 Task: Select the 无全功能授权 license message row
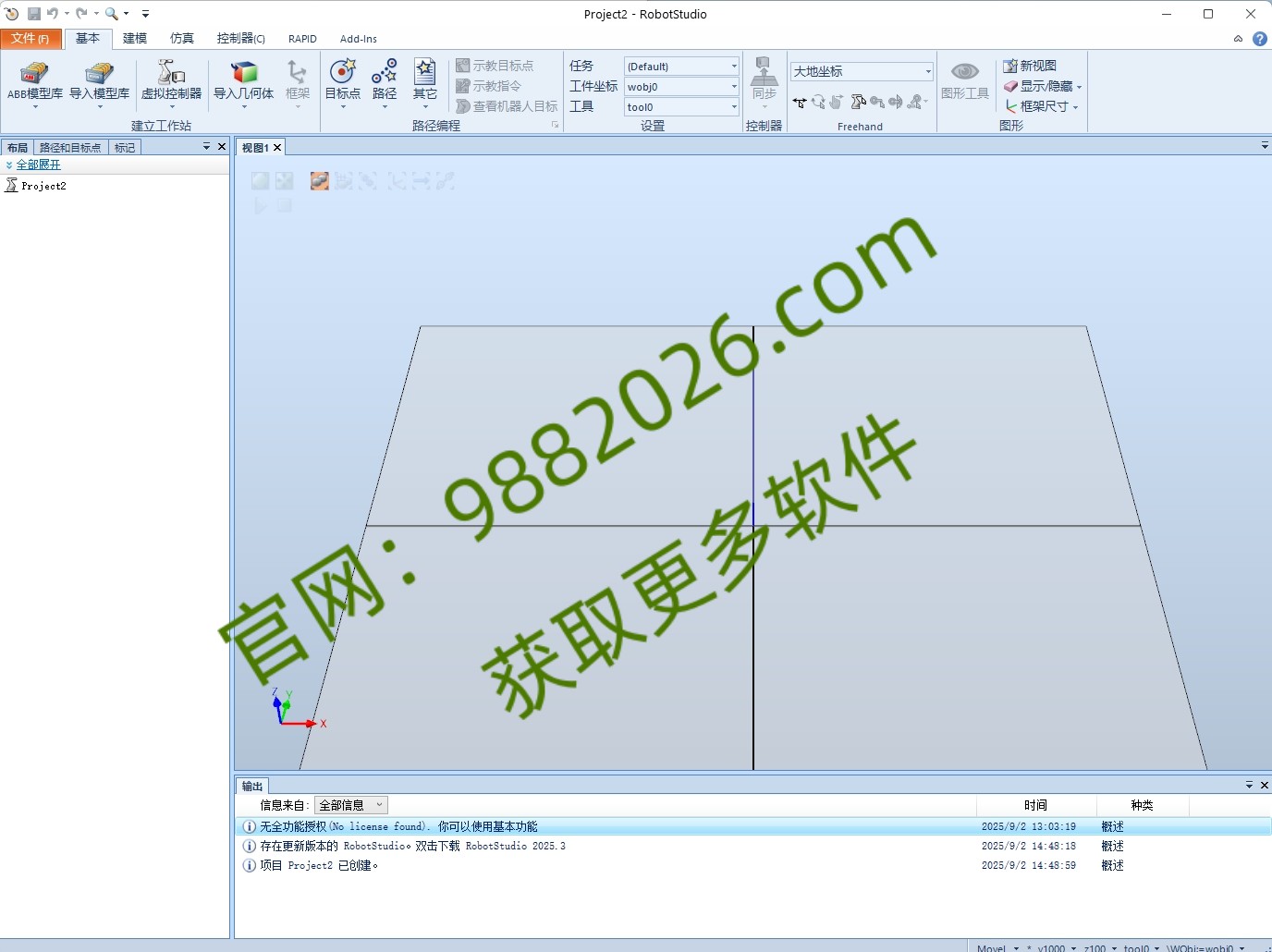(752, 826)
